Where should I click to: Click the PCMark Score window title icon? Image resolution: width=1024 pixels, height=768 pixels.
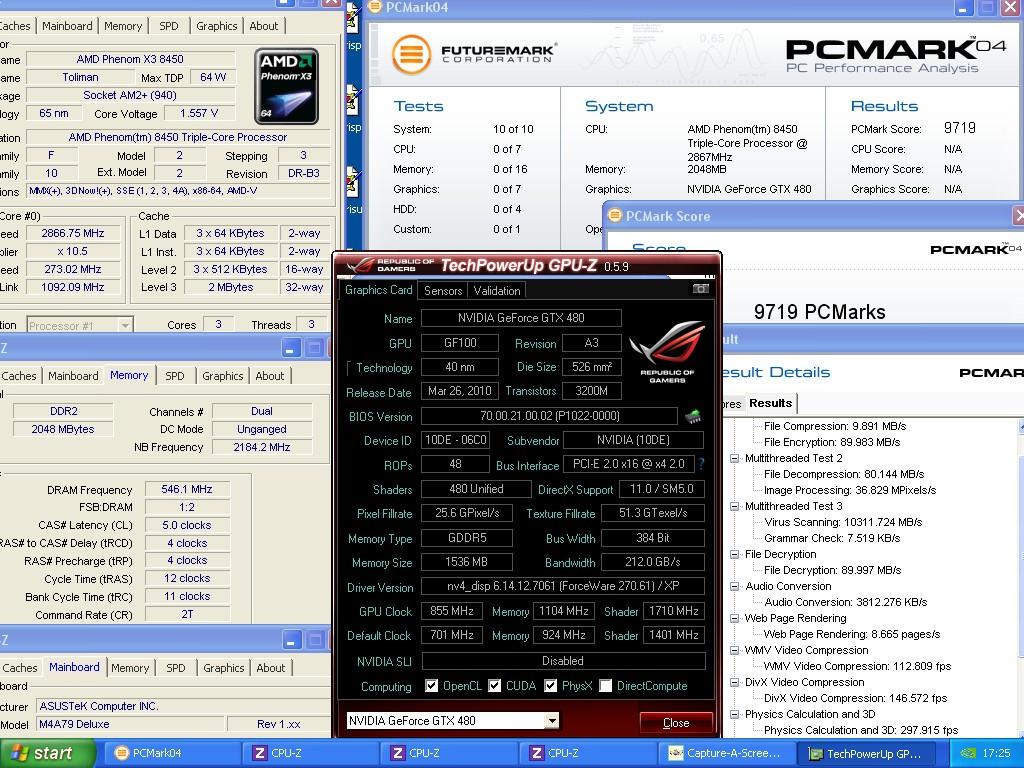click(x=615, y=216)
